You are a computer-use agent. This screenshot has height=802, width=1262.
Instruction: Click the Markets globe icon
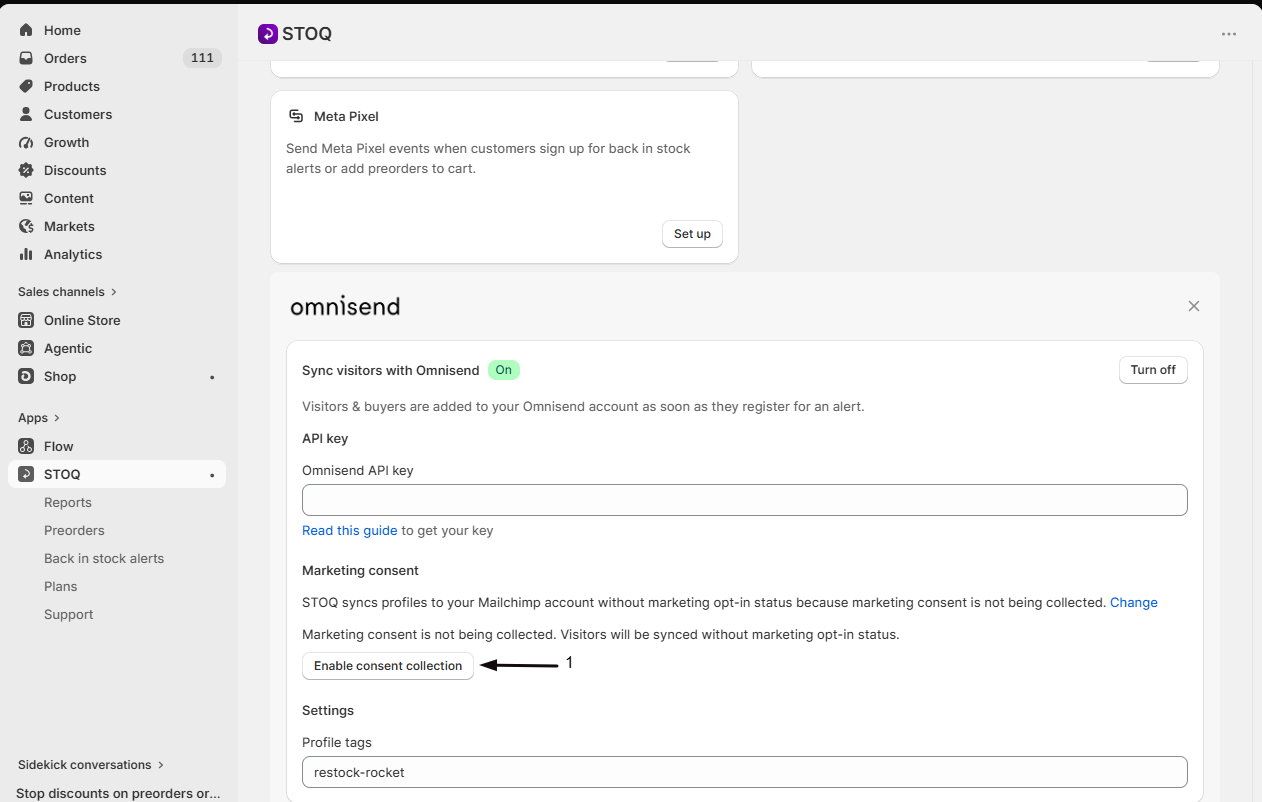26,226
